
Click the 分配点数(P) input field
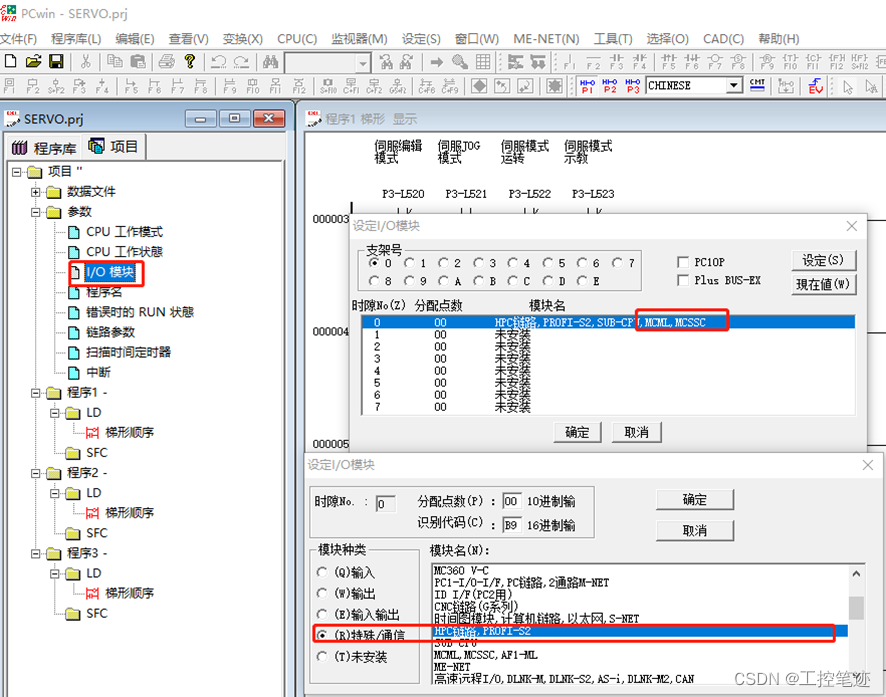511,501
